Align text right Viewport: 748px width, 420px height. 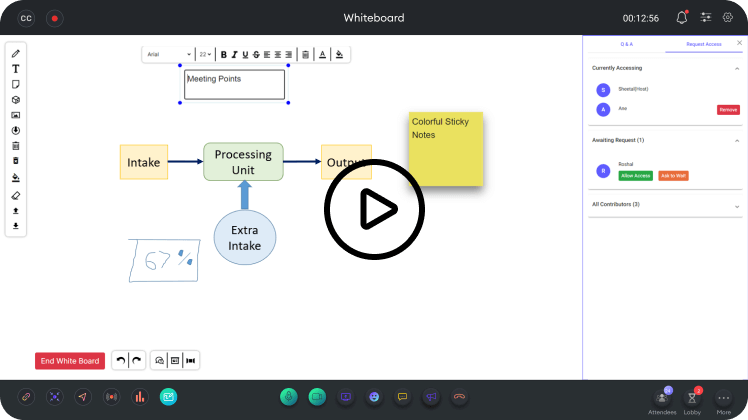tap(289, 55)
